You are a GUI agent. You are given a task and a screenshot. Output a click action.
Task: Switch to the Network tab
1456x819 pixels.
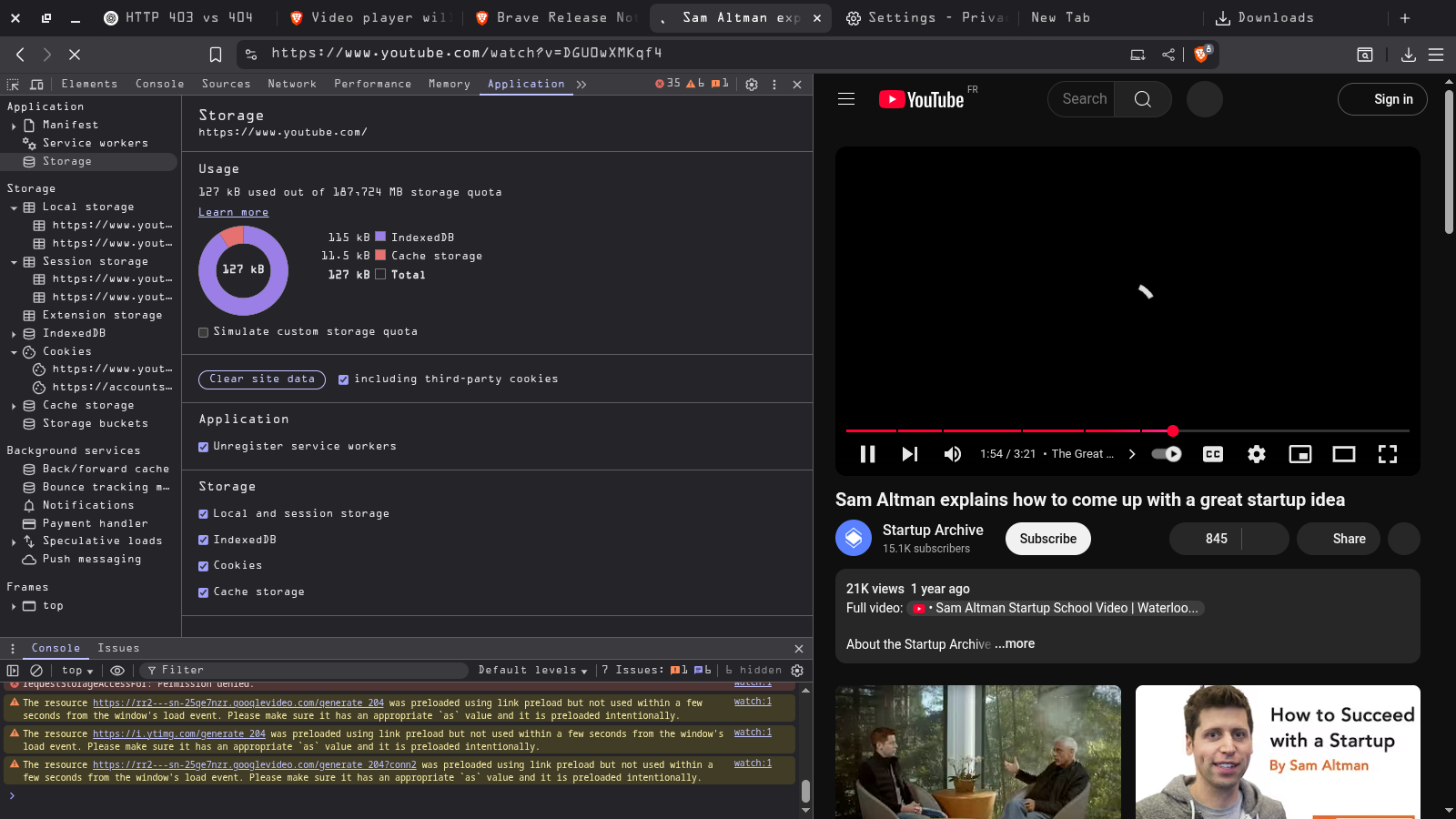[x=292, y=84]
